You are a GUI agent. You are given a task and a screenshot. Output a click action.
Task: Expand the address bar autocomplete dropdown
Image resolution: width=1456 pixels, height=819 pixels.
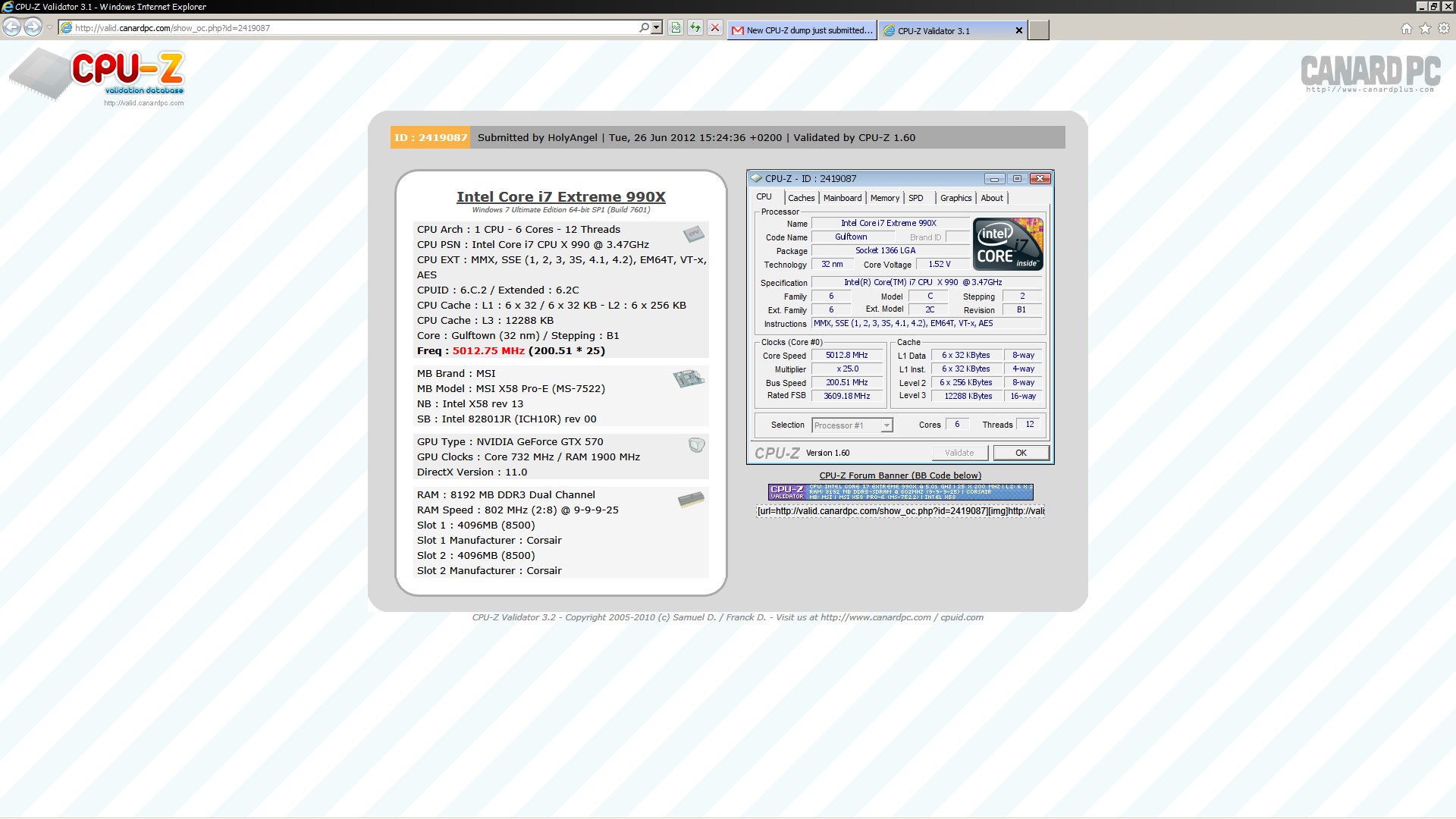(657, 27)
